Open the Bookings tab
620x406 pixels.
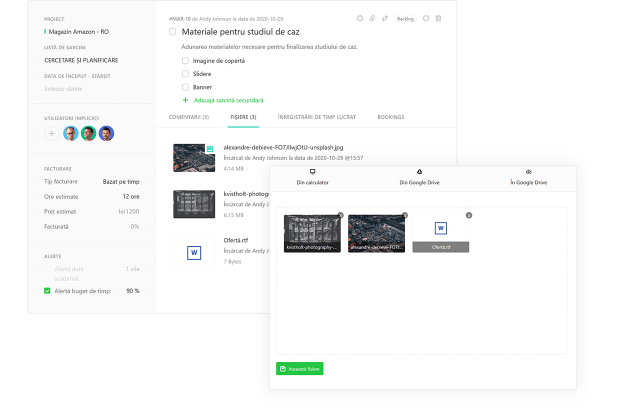click(x=391, y=117)
